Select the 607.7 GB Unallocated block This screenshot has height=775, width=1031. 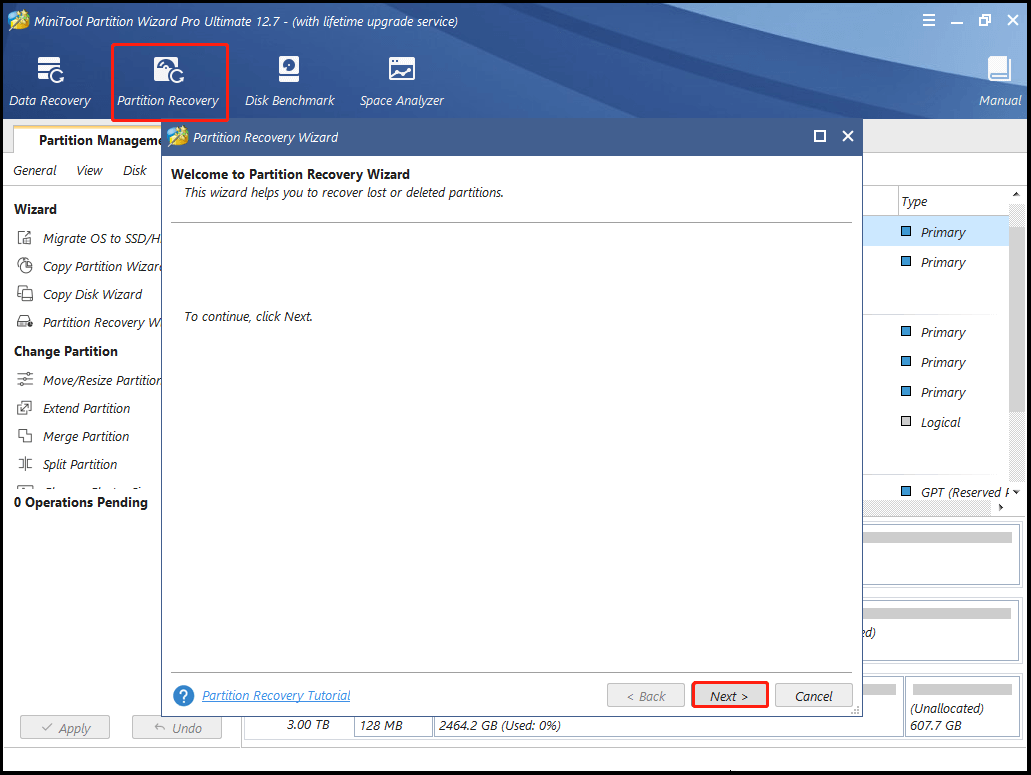click(962, 707)
